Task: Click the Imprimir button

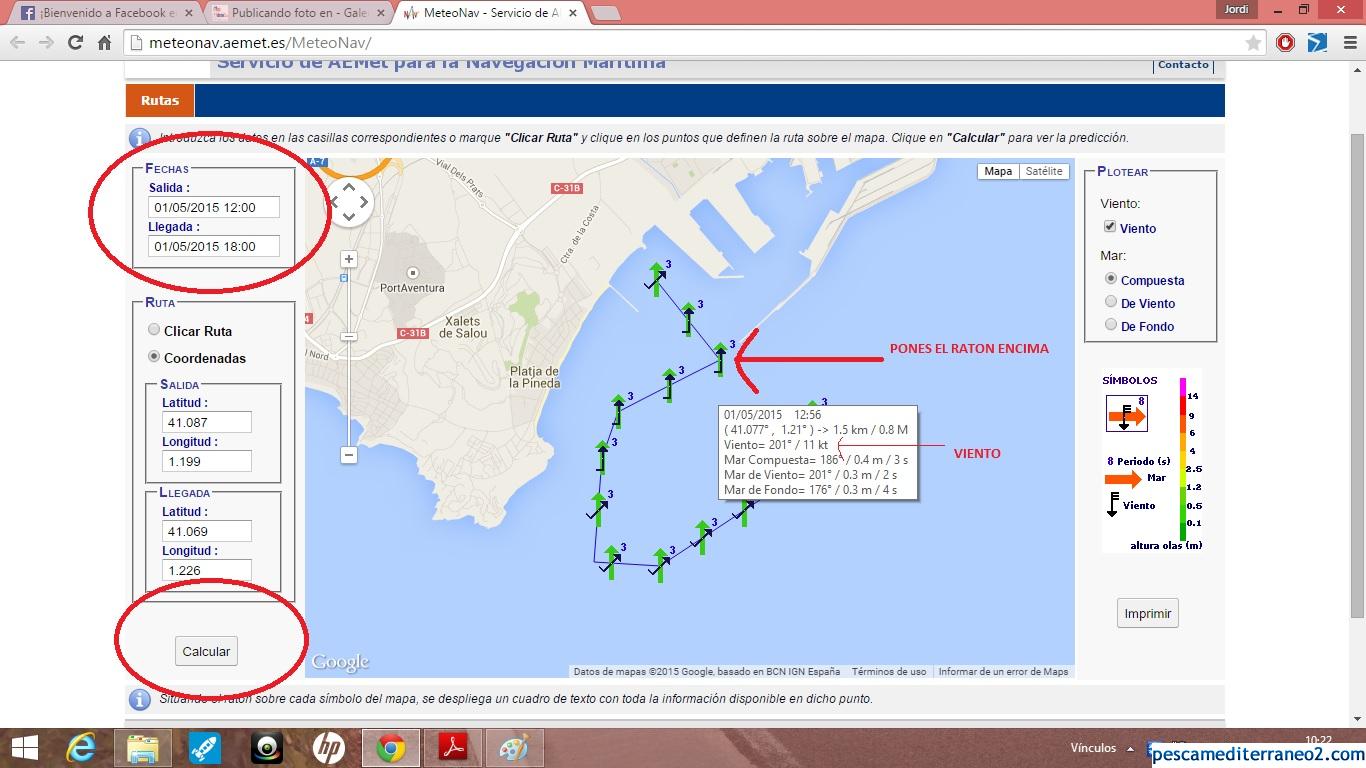Action: tap(1147, 614)
